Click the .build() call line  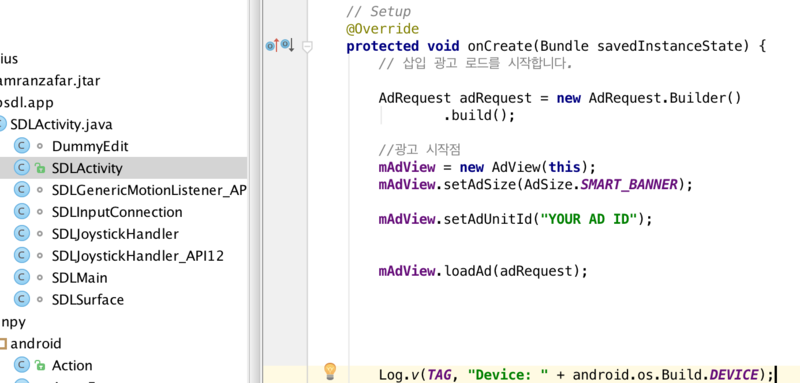click(479, 115)
